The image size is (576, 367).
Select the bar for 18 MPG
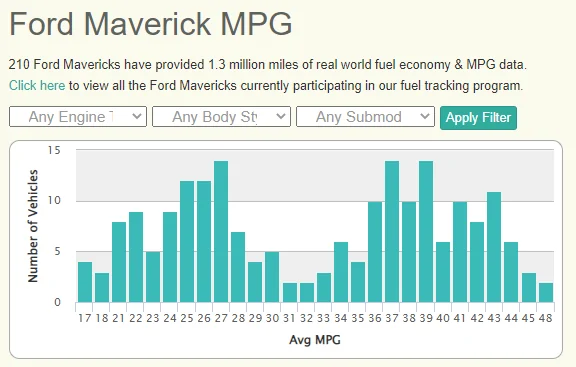click(x=102, y=287)
